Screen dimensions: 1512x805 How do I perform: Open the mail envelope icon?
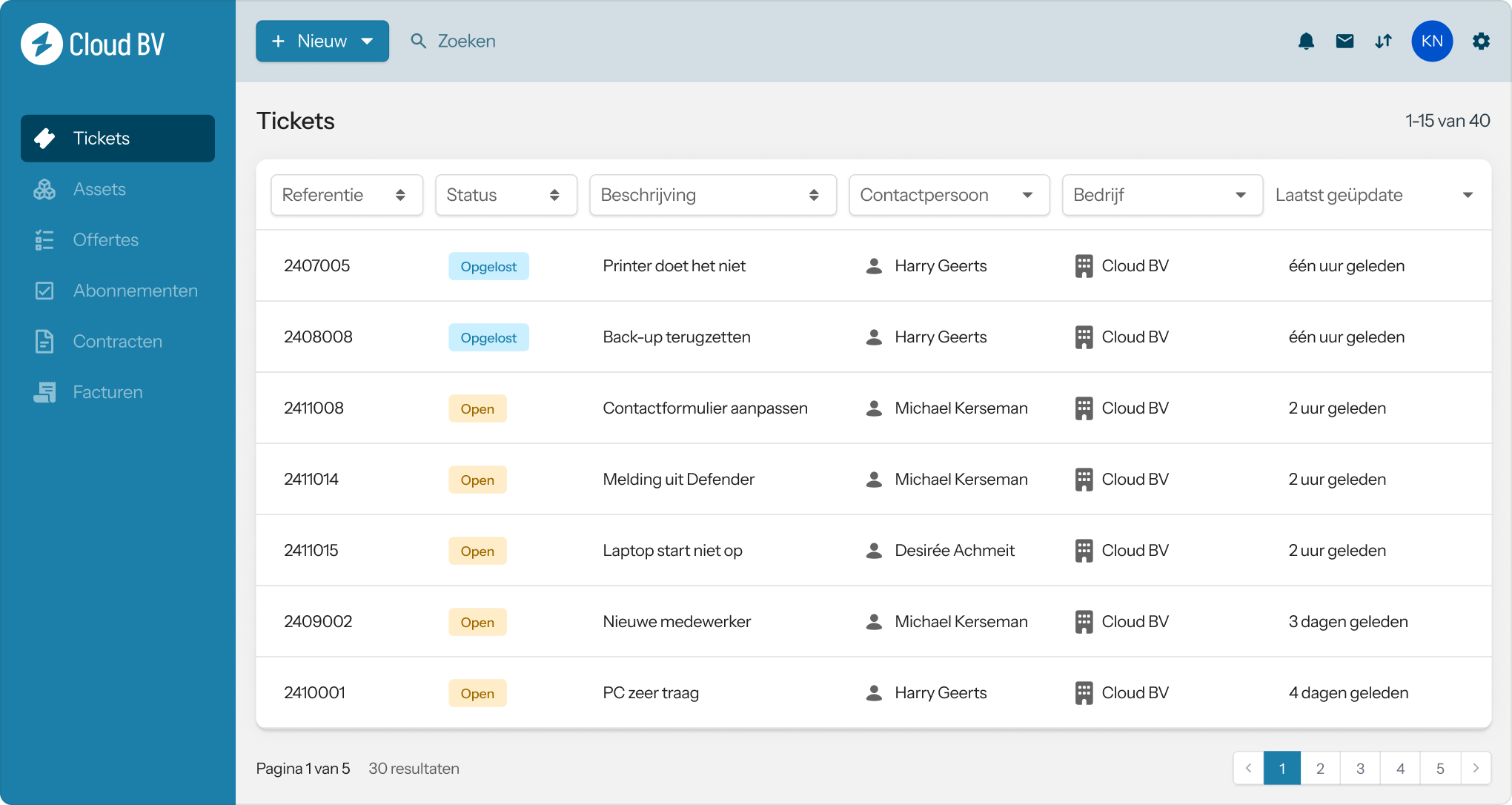[x=1344, y=42]
